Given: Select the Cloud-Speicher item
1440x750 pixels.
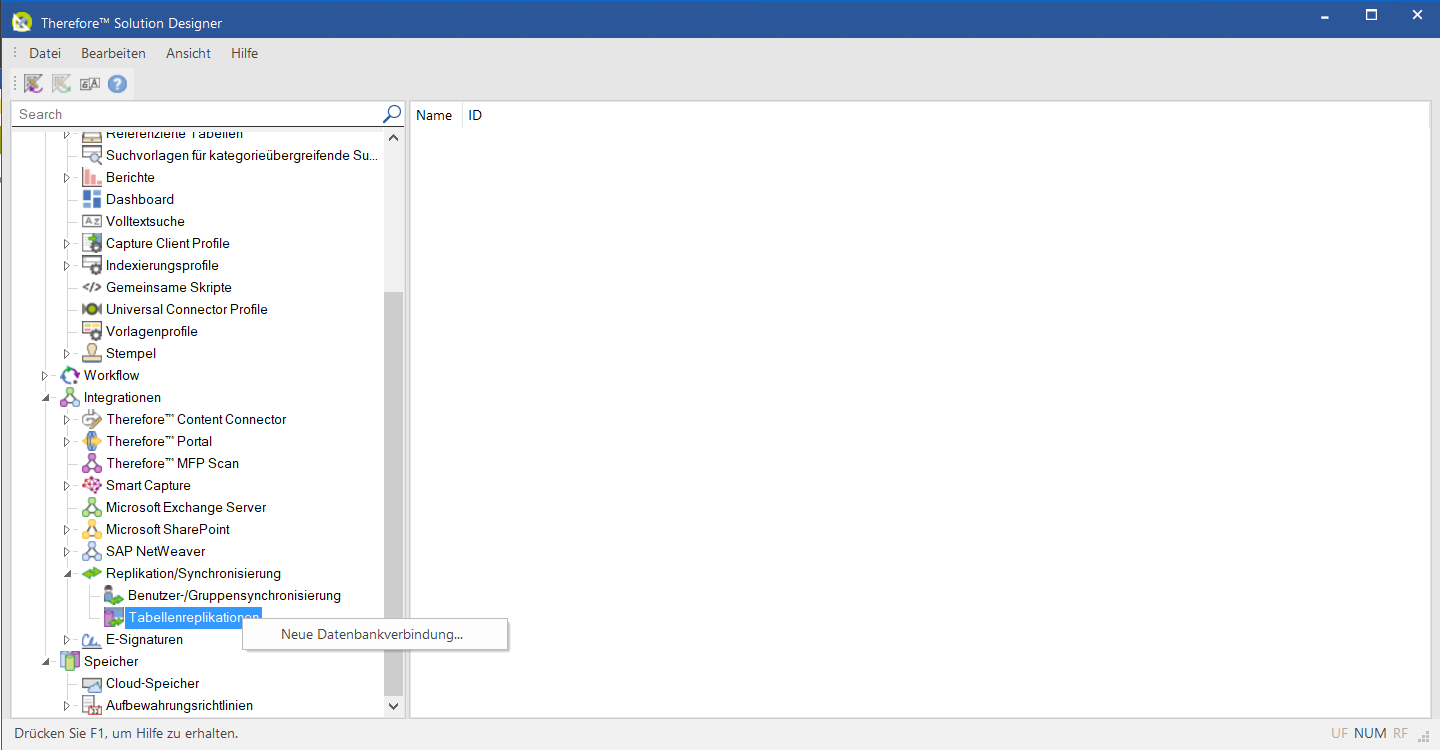Looking at the screenshot, I should pos(150,683).
